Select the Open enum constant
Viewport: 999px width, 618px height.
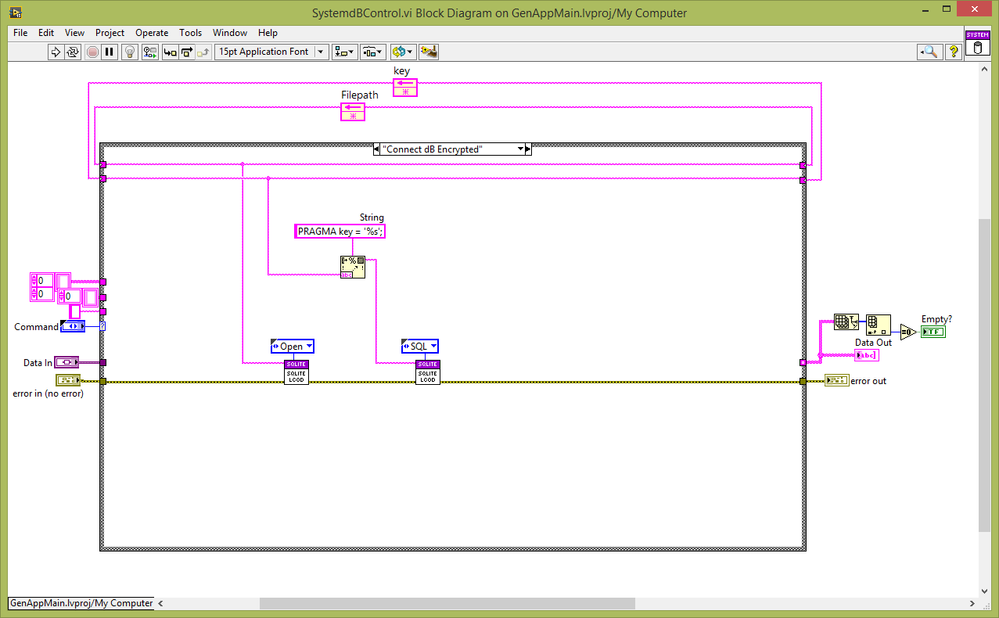point(292,346)
